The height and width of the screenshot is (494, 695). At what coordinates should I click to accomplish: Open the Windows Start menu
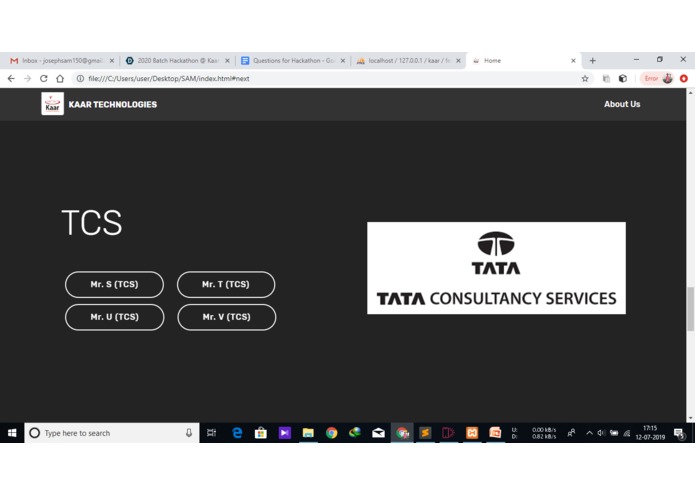click(12, 433)
